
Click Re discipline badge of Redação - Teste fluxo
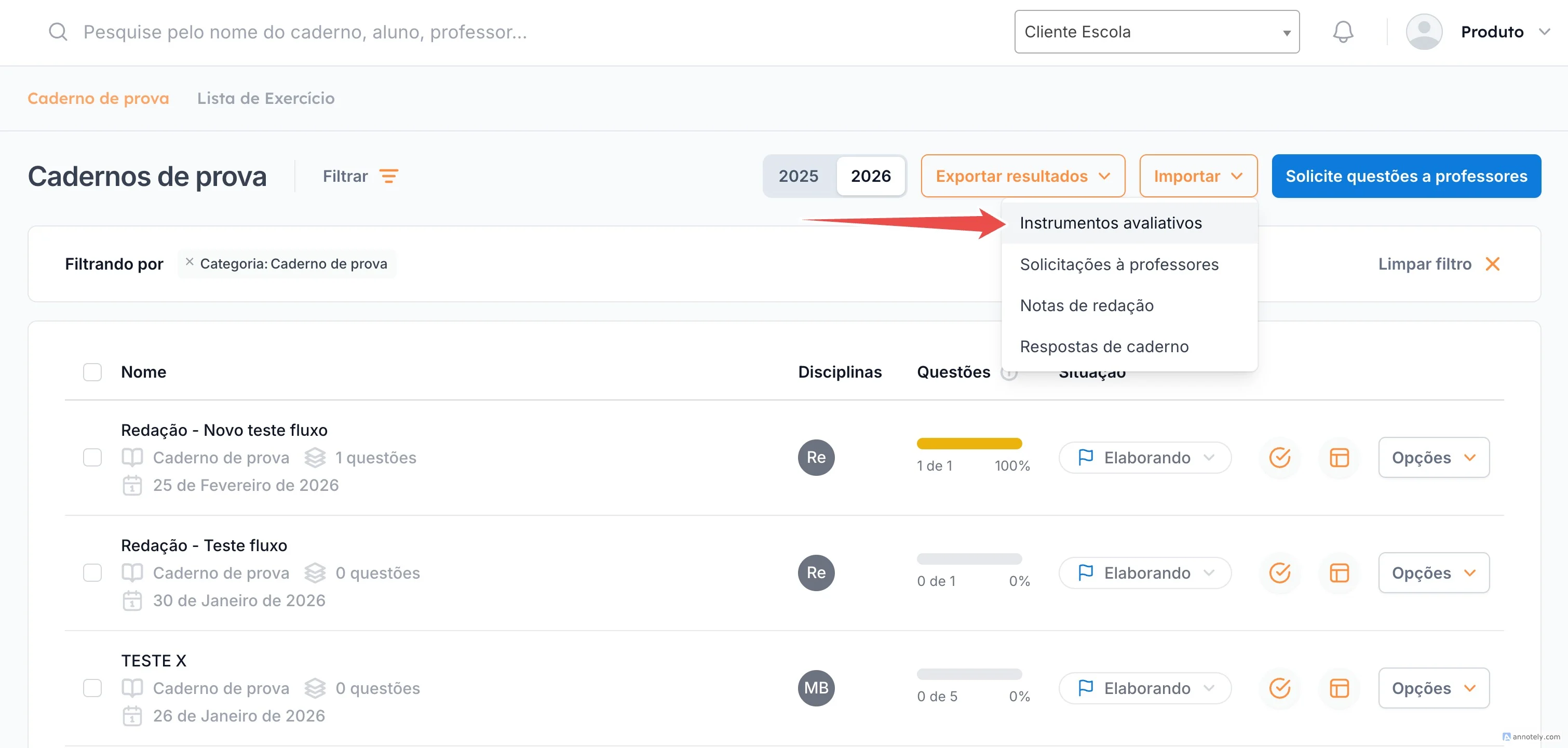[x=816, y=572]
